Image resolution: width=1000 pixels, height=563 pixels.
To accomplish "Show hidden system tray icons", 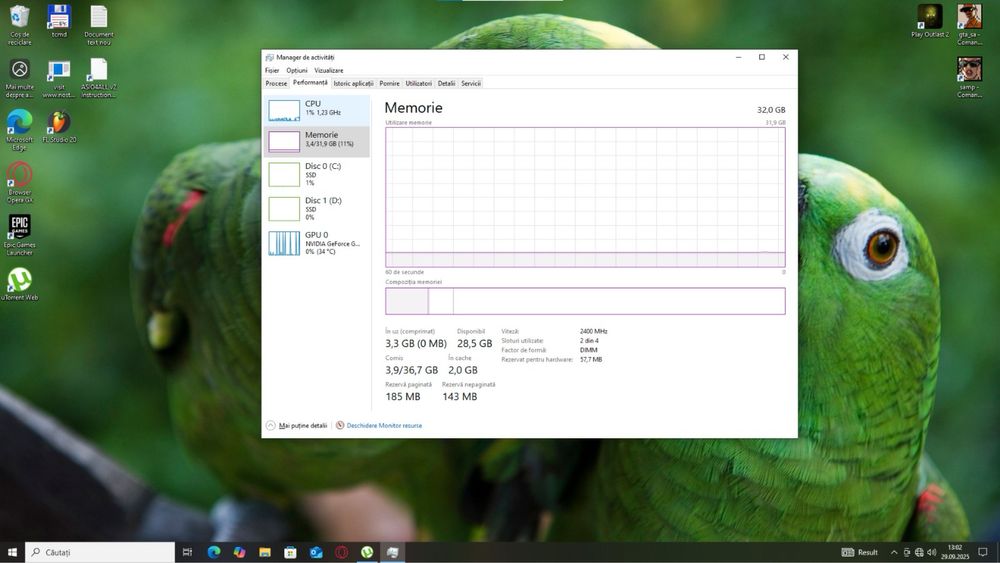I will pos(894,552).
